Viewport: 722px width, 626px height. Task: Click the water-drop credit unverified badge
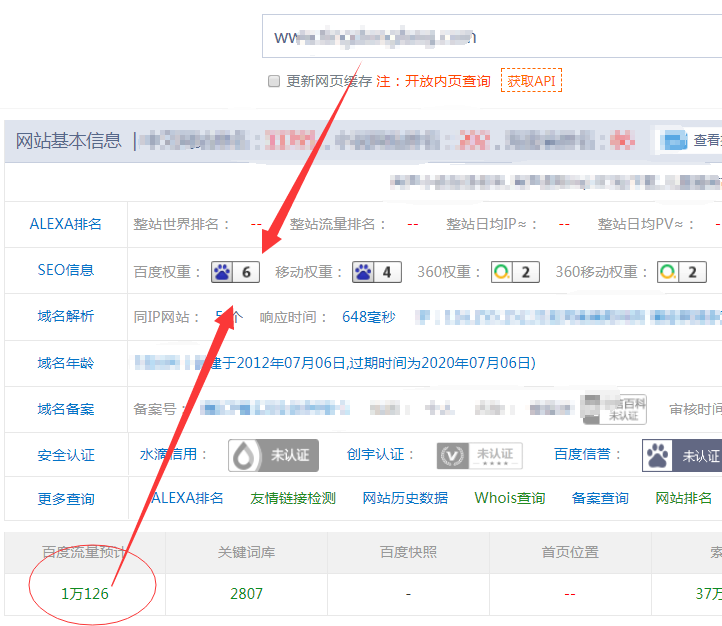coord(272,455)
